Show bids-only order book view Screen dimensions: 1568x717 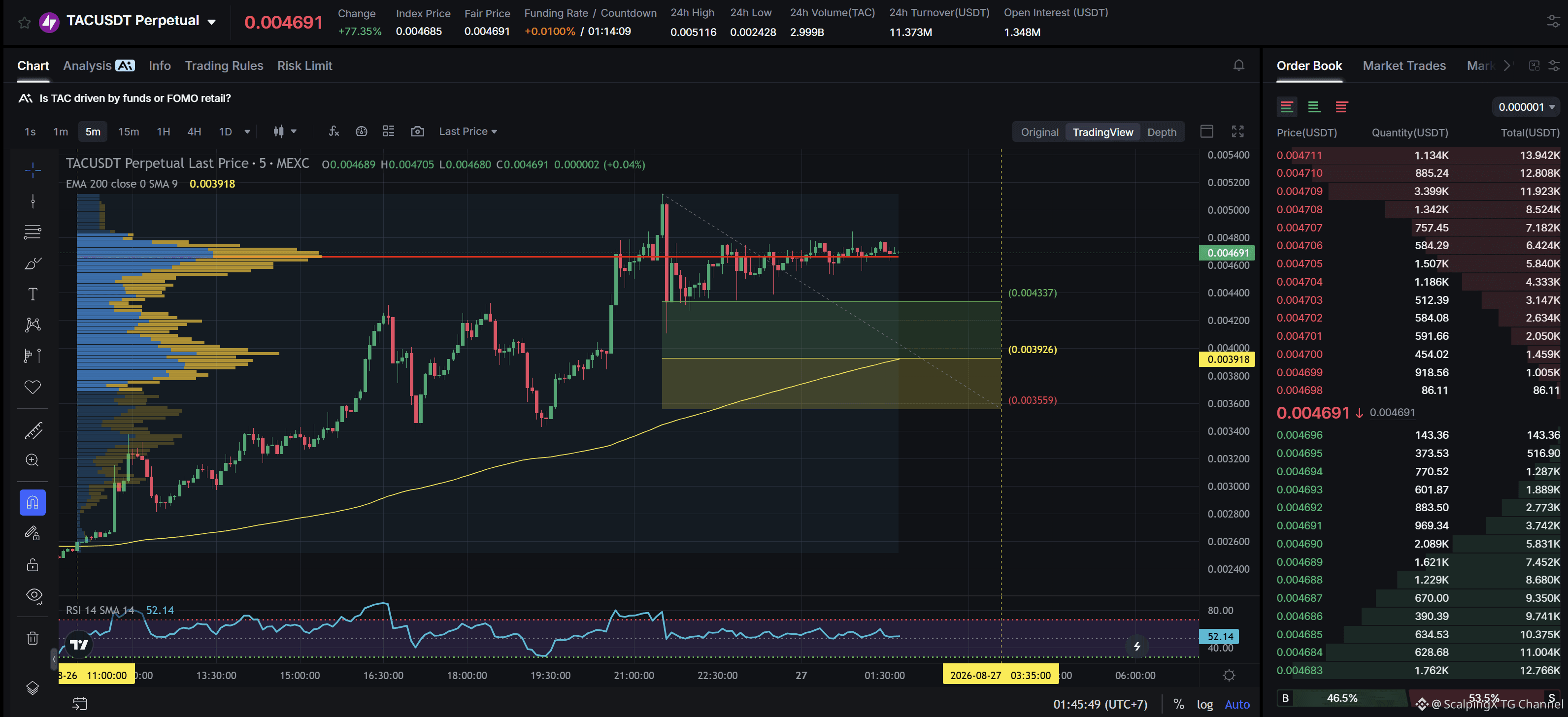pos(1314,107)
